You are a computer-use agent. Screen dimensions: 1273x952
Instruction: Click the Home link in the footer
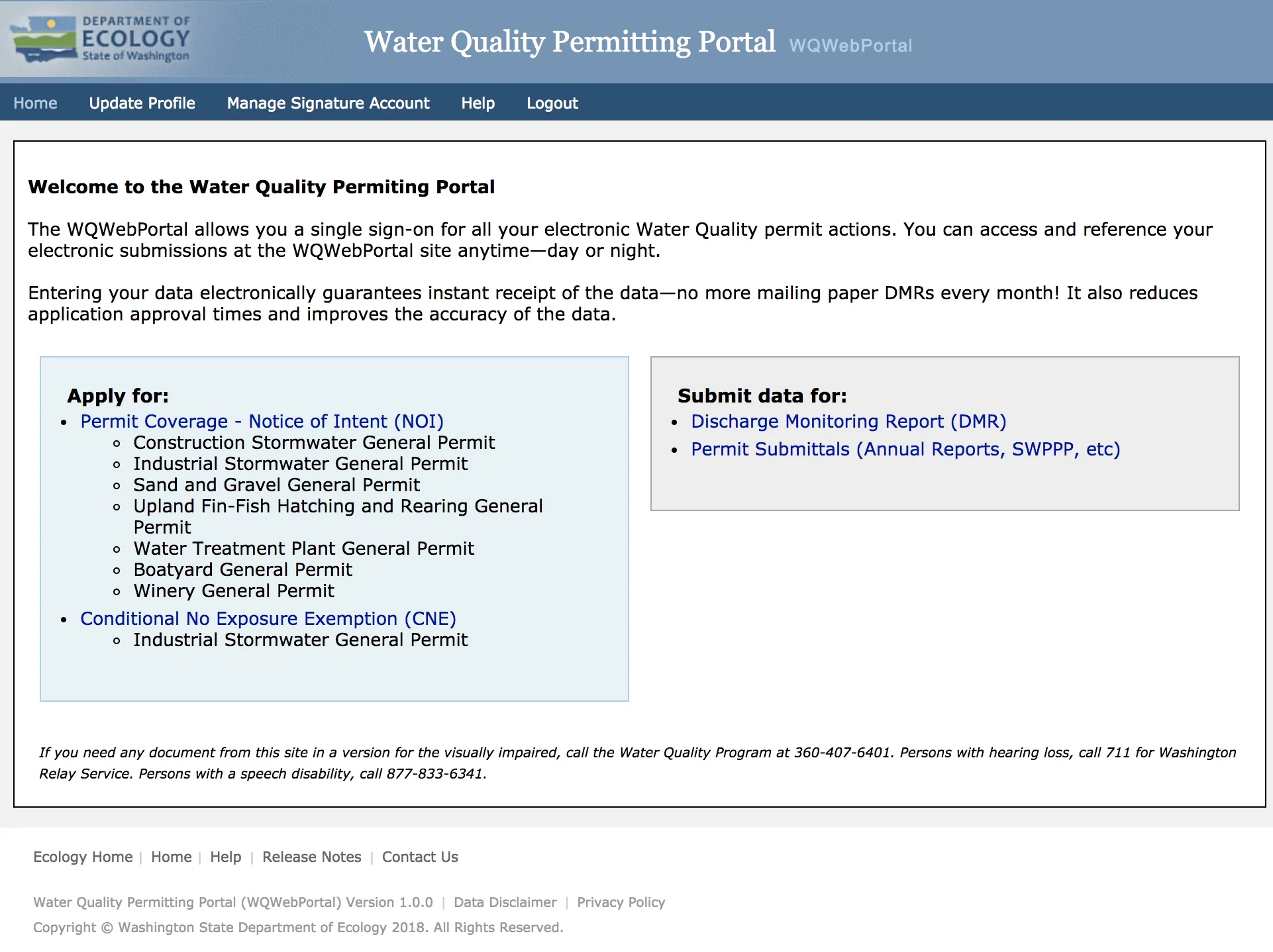point(171,857)
